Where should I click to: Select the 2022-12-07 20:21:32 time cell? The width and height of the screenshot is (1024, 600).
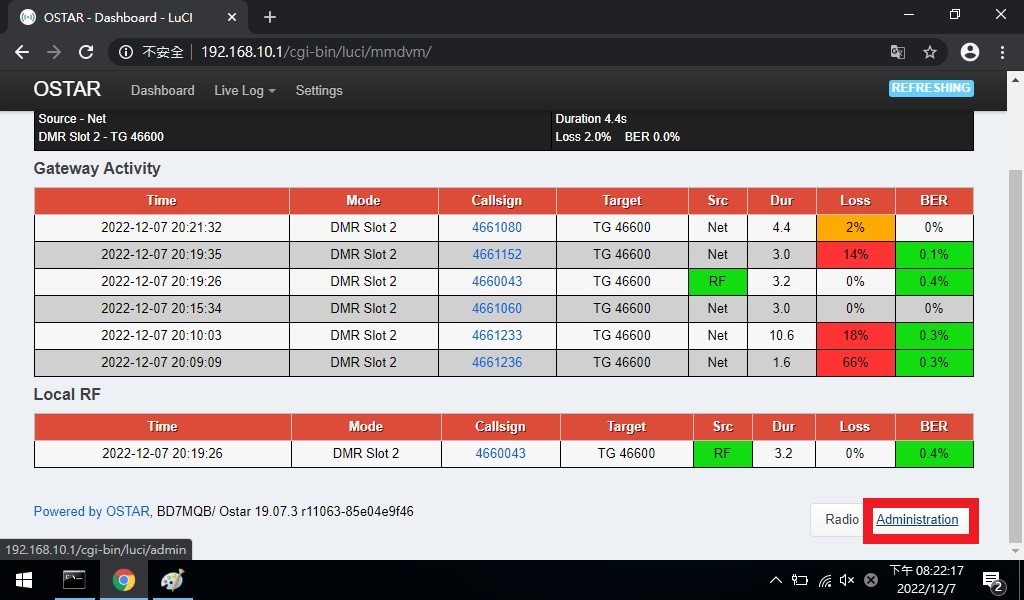(161, 227)
